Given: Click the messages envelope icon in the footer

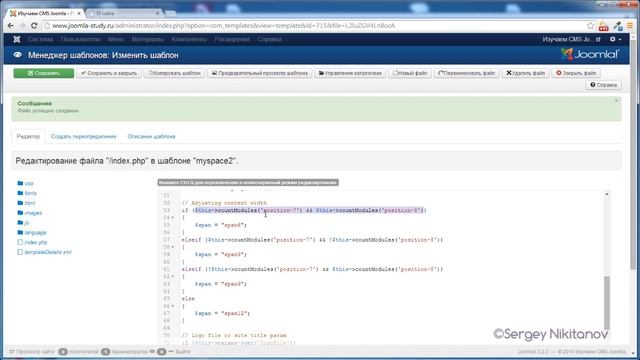Looking at the screenshot, I should [x=152, y=351].
